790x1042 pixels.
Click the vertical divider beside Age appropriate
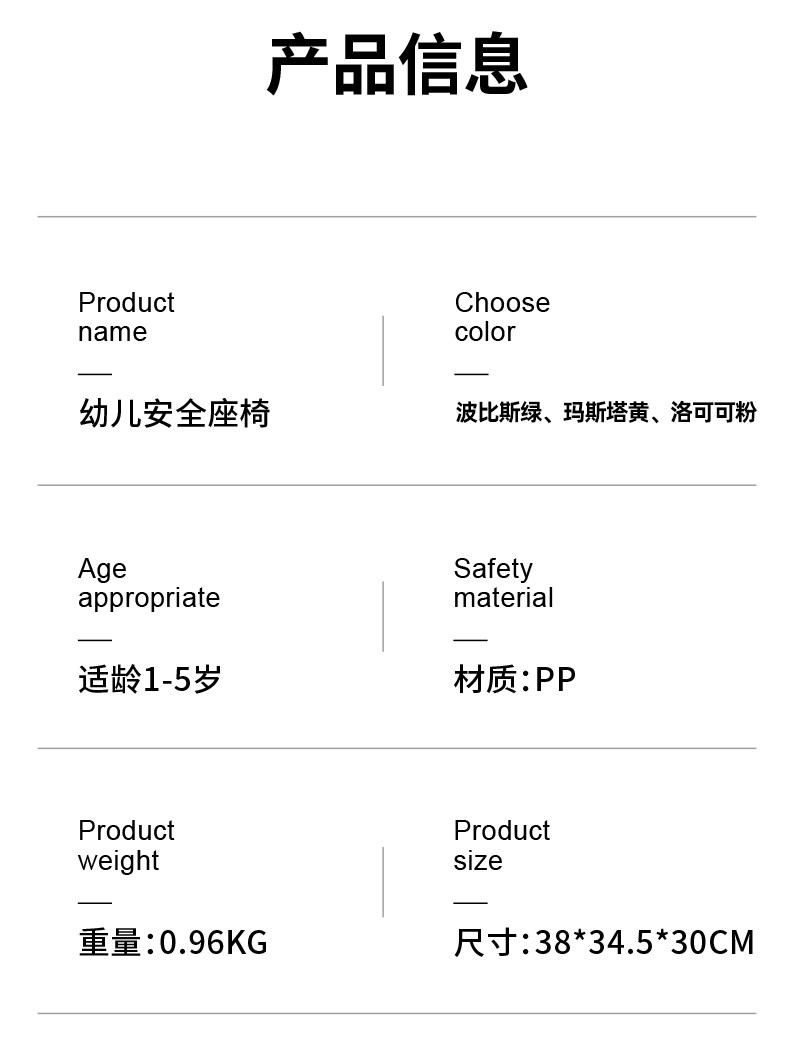tap(383, 616)
